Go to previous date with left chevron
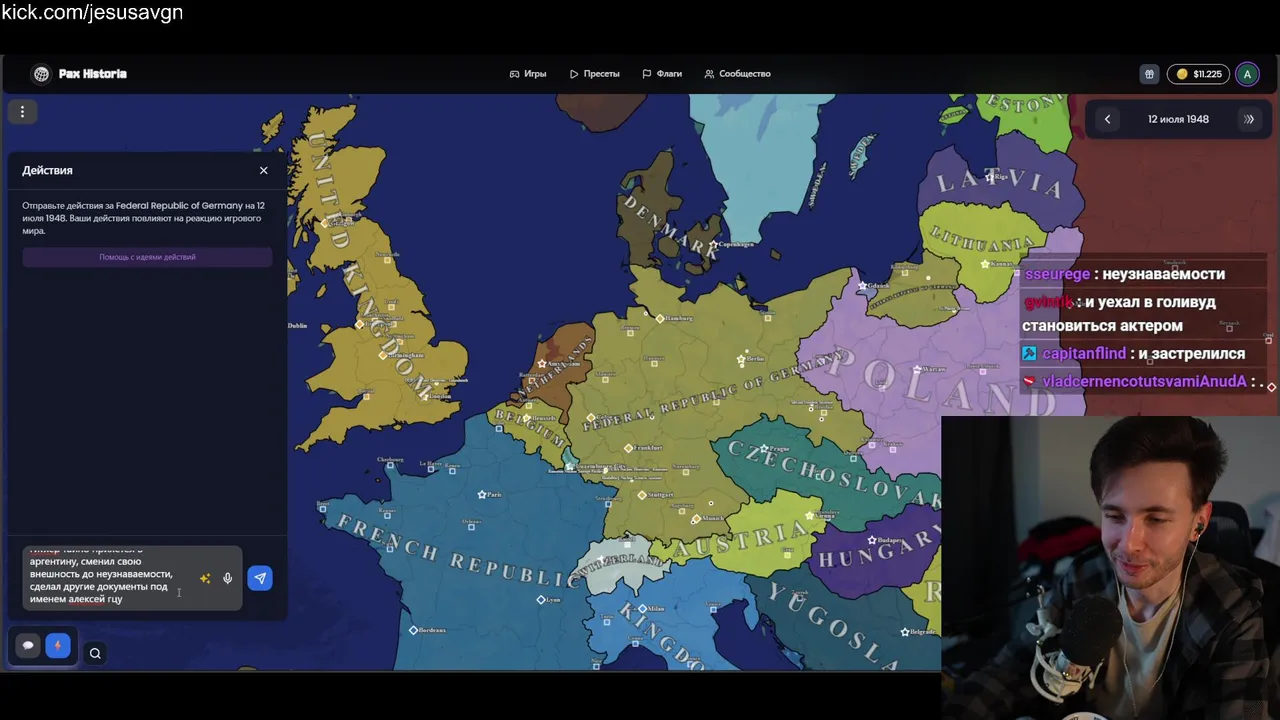This screenshot has width=1280, height=720. 1107,119
